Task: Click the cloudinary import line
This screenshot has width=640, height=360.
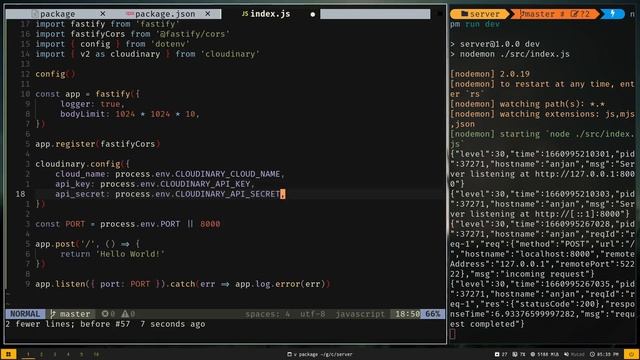Action: pyautogui.click(x=147, y=54)
